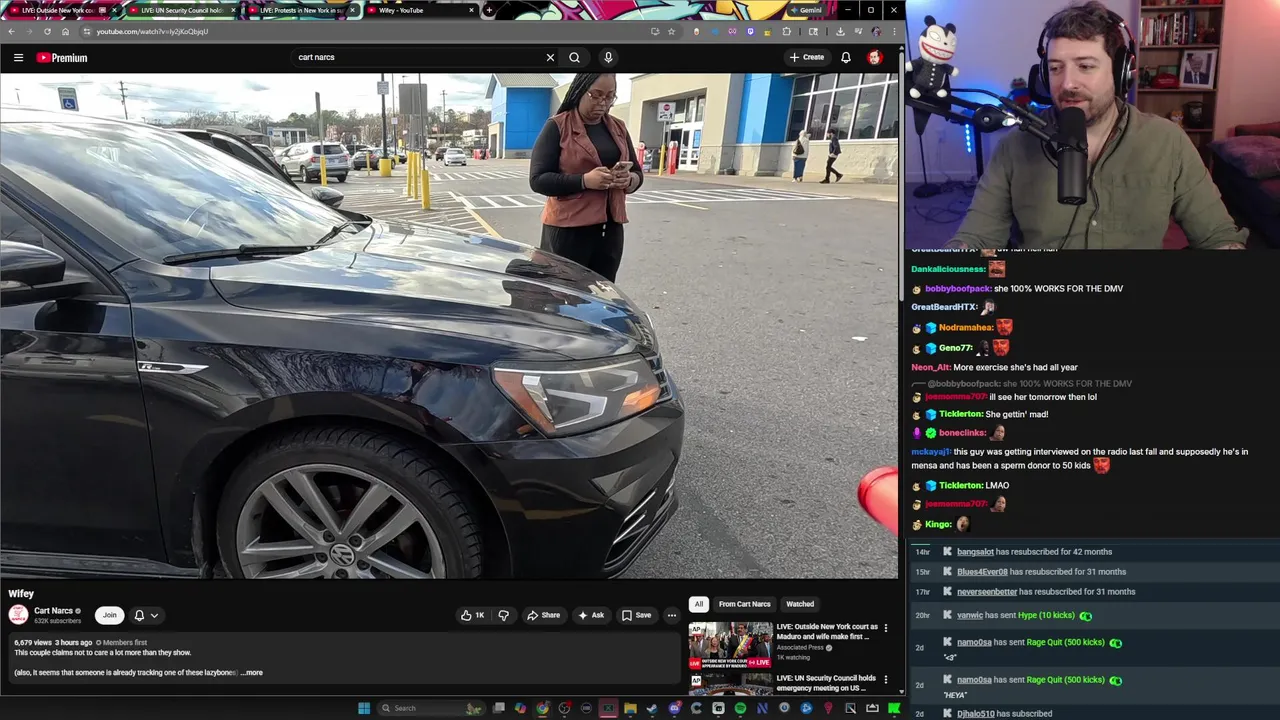1280x720 pixels.
Task: Click the Create button
Action: click(807, 57)
